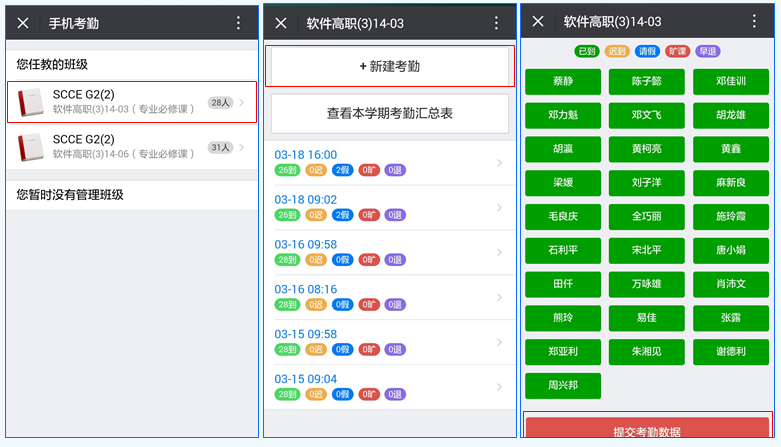
Task: Tap student button 周兴邦
Action: (x=563, y=386)
